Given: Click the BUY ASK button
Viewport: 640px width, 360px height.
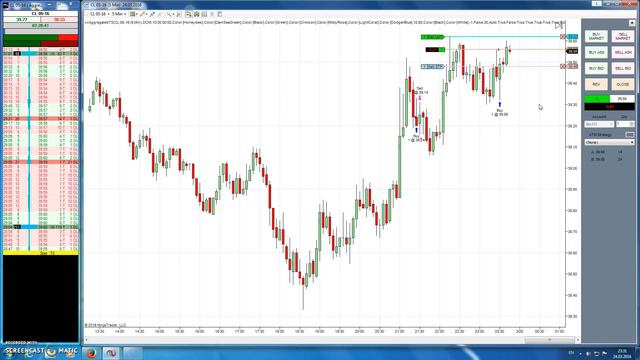Looking at the screenshot, I should click(x=596, y=52).
